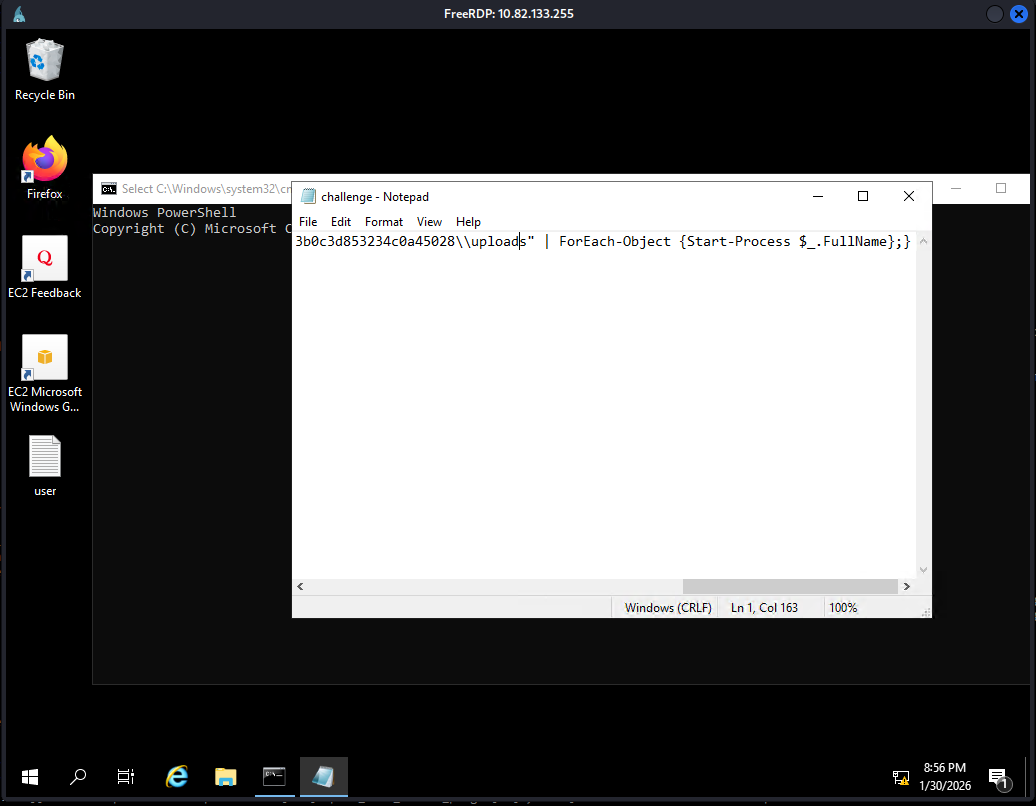The image size is (1036, 806).
Task: Open the Notepad Format menu
Action: pos(384,222)
